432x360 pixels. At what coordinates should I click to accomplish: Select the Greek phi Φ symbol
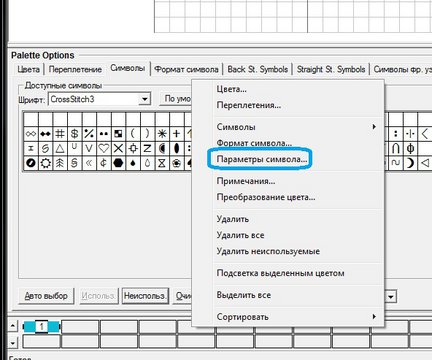pyautogui.click(x=410, y=148)
